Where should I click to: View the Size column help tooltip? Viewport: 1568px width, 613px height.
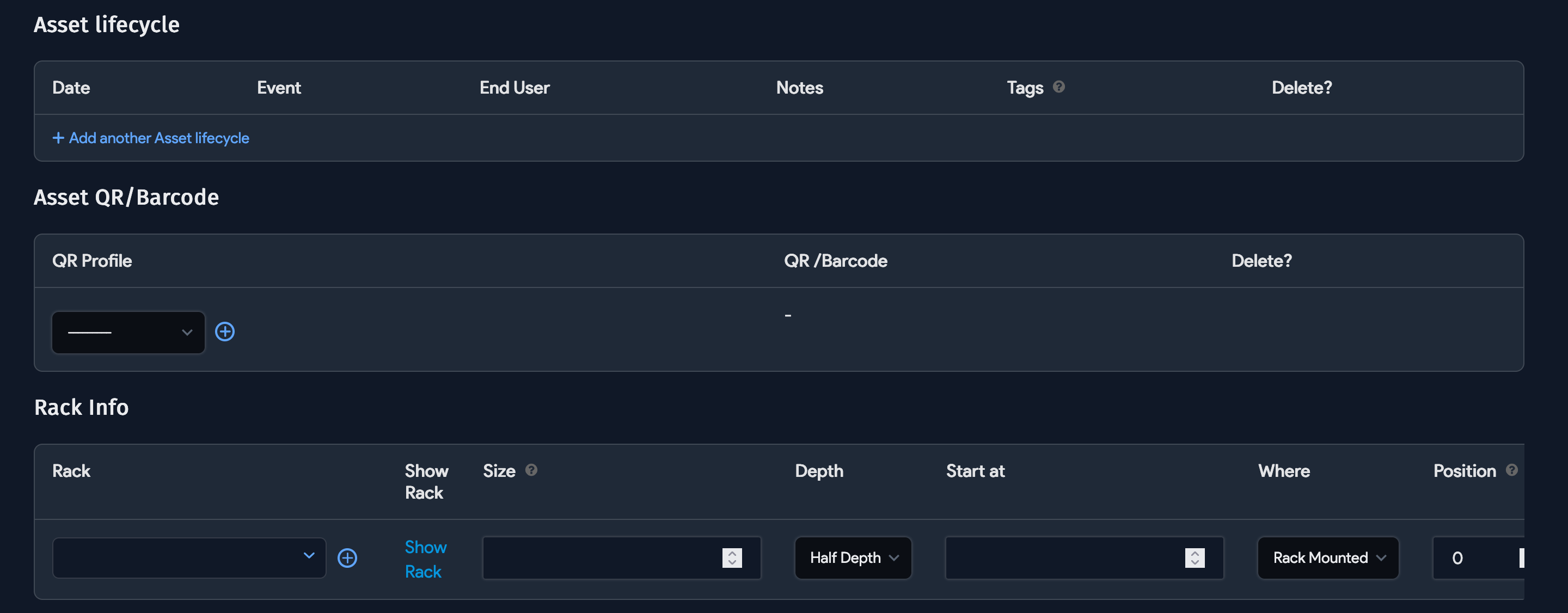point(531,470)
